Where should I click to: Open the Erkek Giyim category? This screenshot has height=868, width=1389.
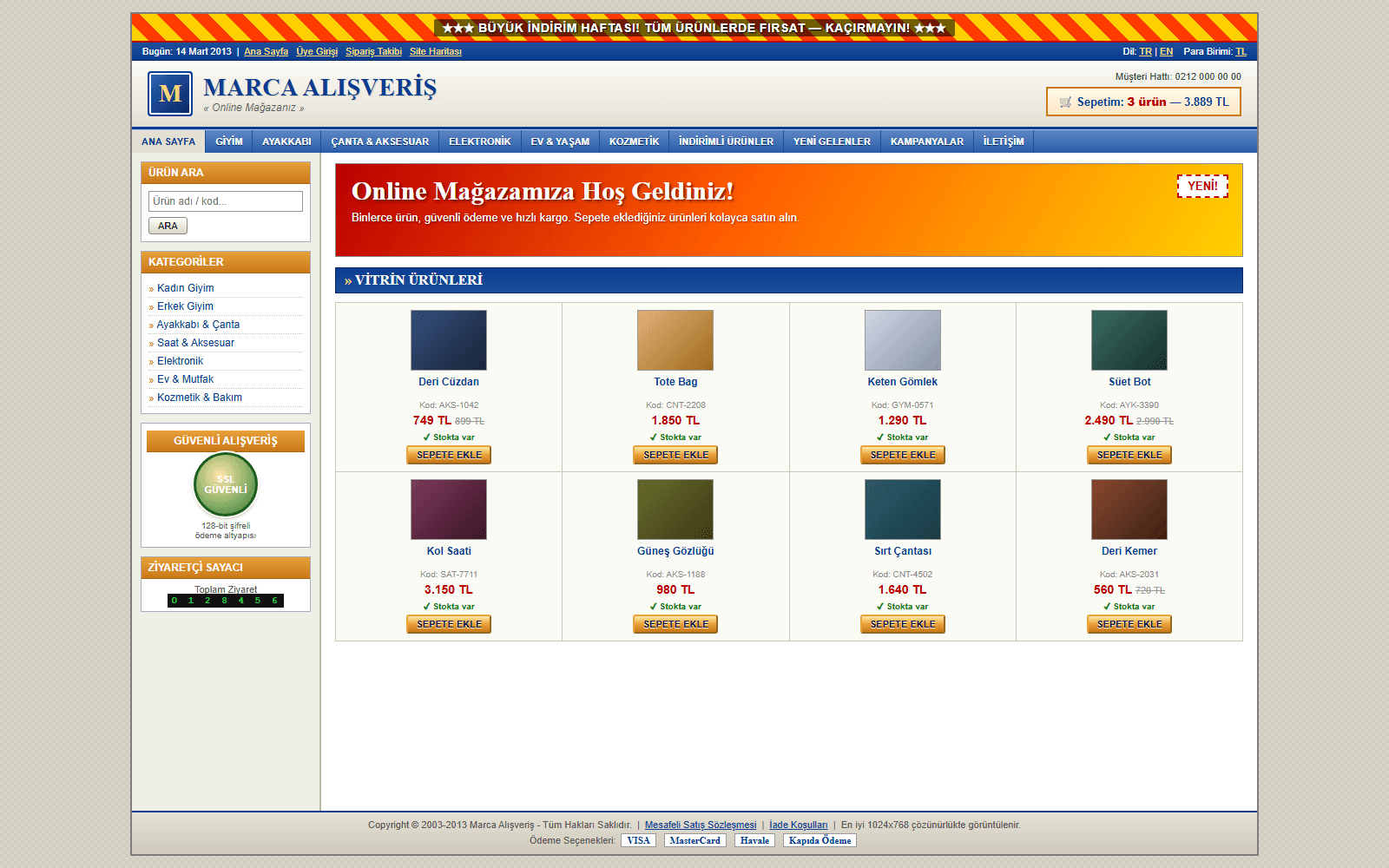[185, 306]
